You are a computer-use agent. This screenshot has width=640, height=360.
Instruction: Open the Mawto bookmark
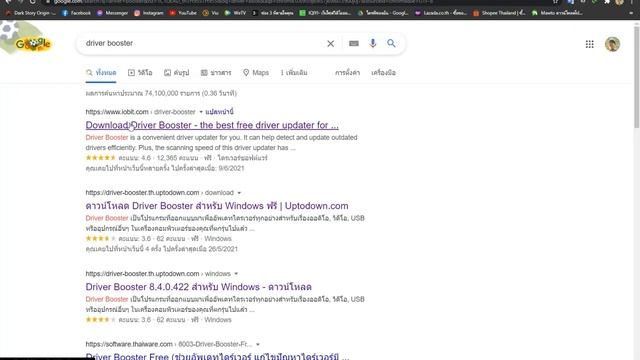[x=558, y=13]
